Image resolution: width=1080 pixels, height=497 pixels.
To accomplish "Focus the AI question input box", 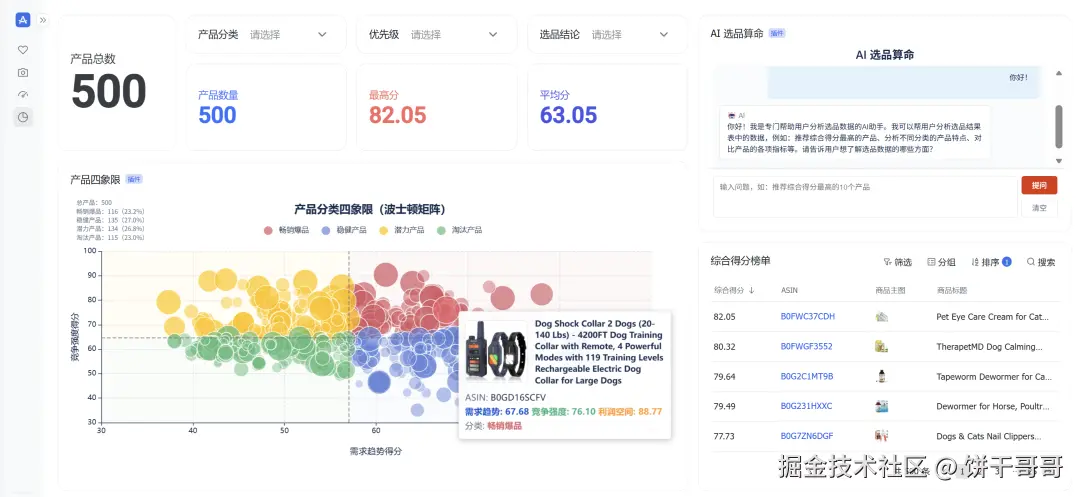I will (865, 197).
